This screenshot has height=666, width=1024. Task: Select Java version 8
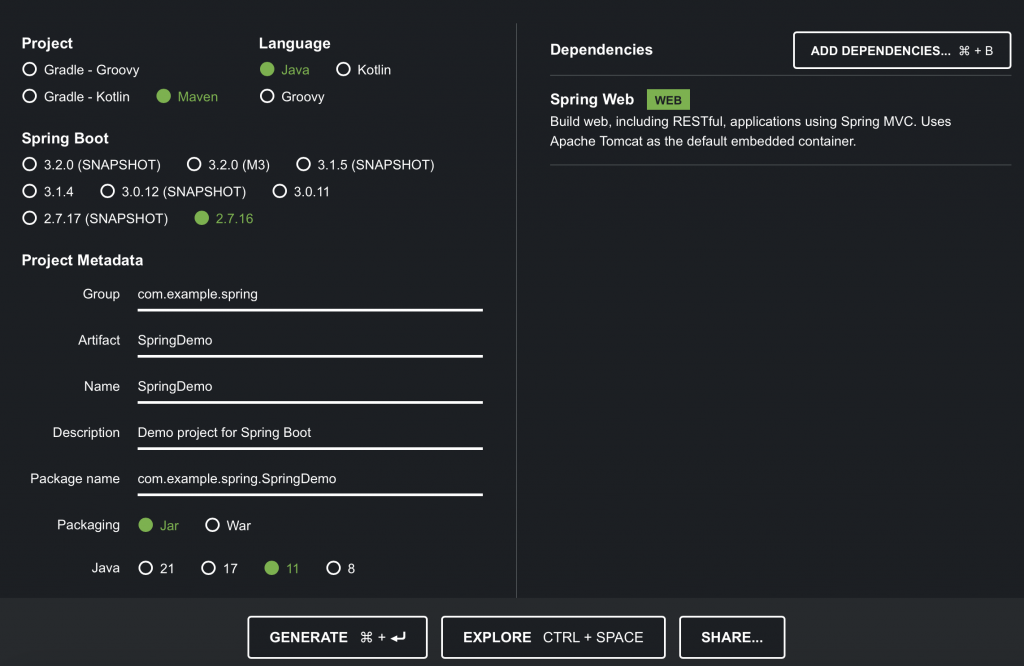click(340, 568)
